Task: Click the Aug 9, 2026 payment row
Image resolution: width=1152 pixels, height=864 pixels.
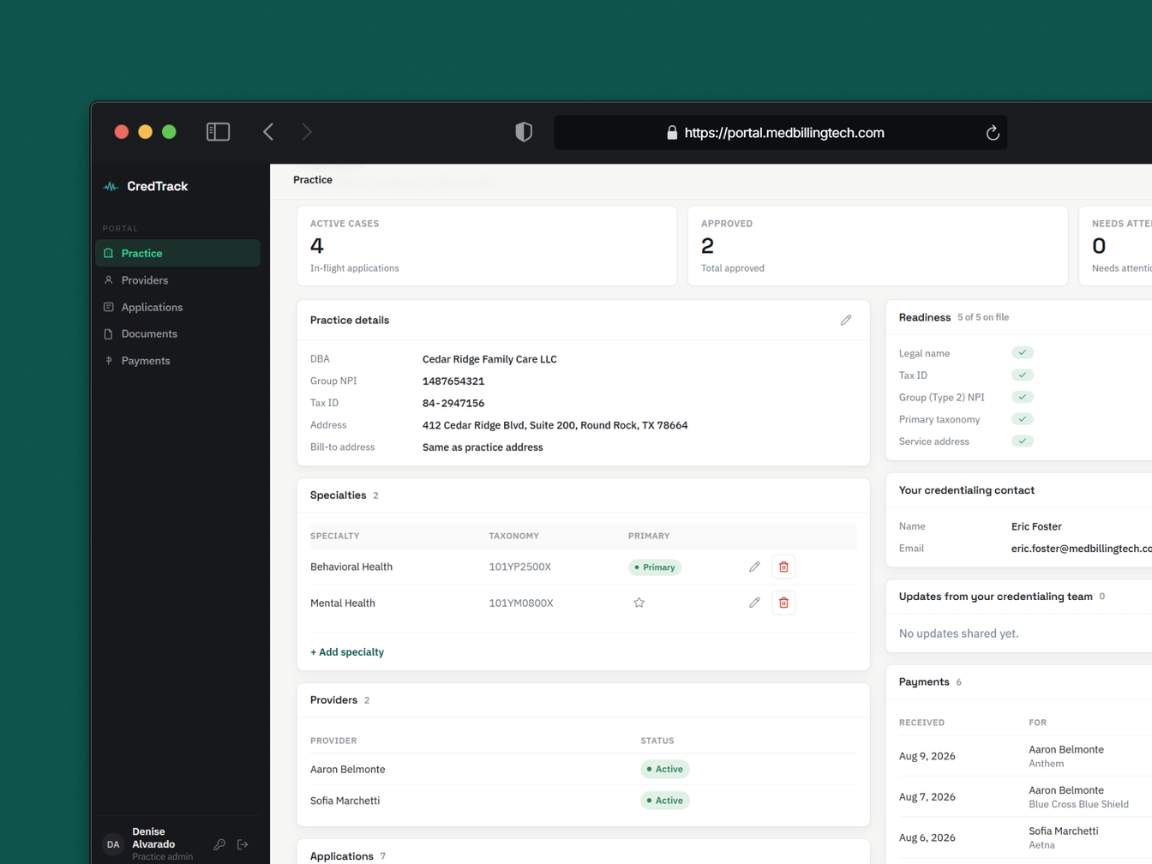Action: click(1025, 756)
